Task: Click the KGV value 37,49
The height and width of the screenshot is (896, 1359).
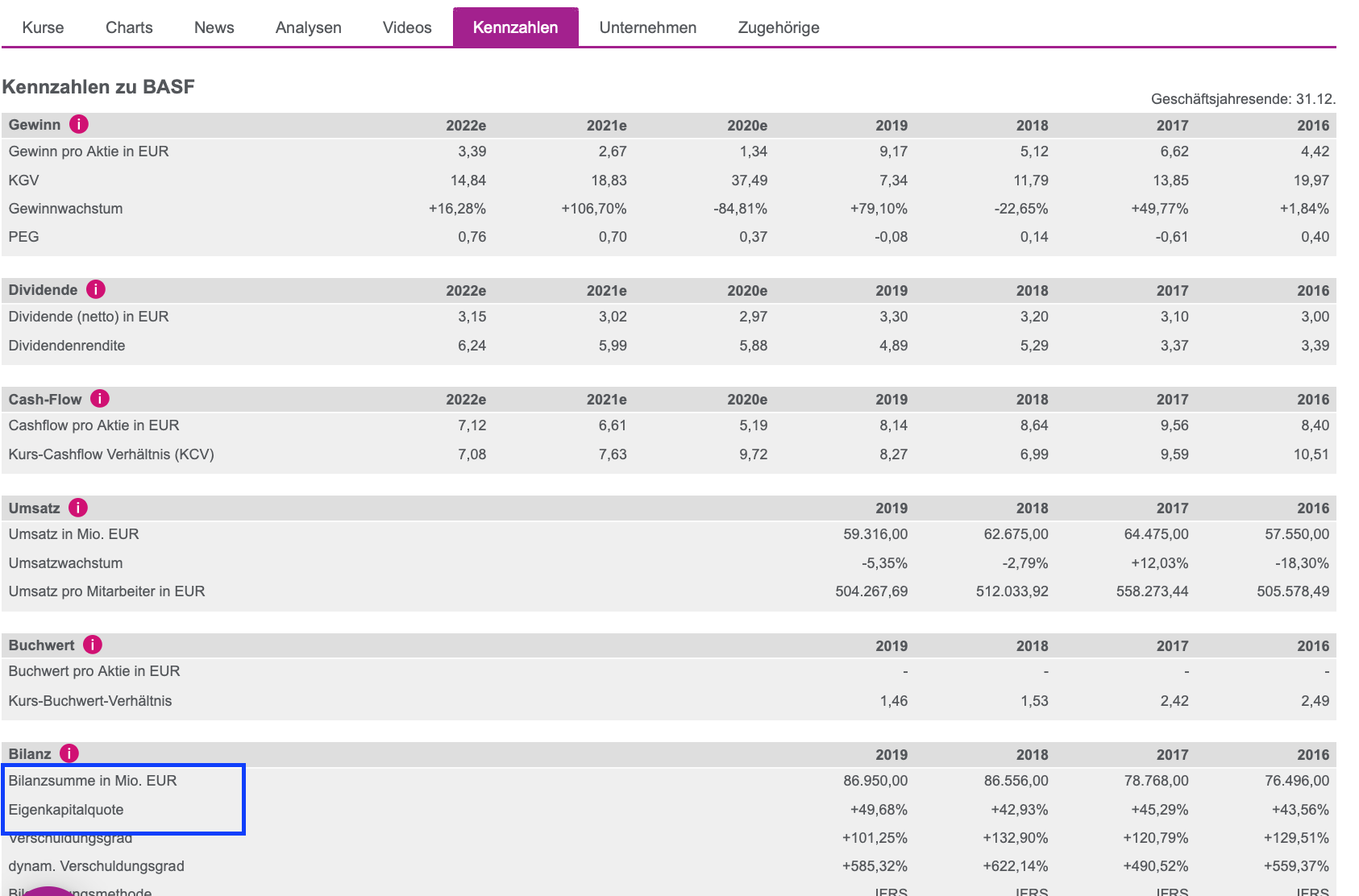Action: tap(749, 180)
